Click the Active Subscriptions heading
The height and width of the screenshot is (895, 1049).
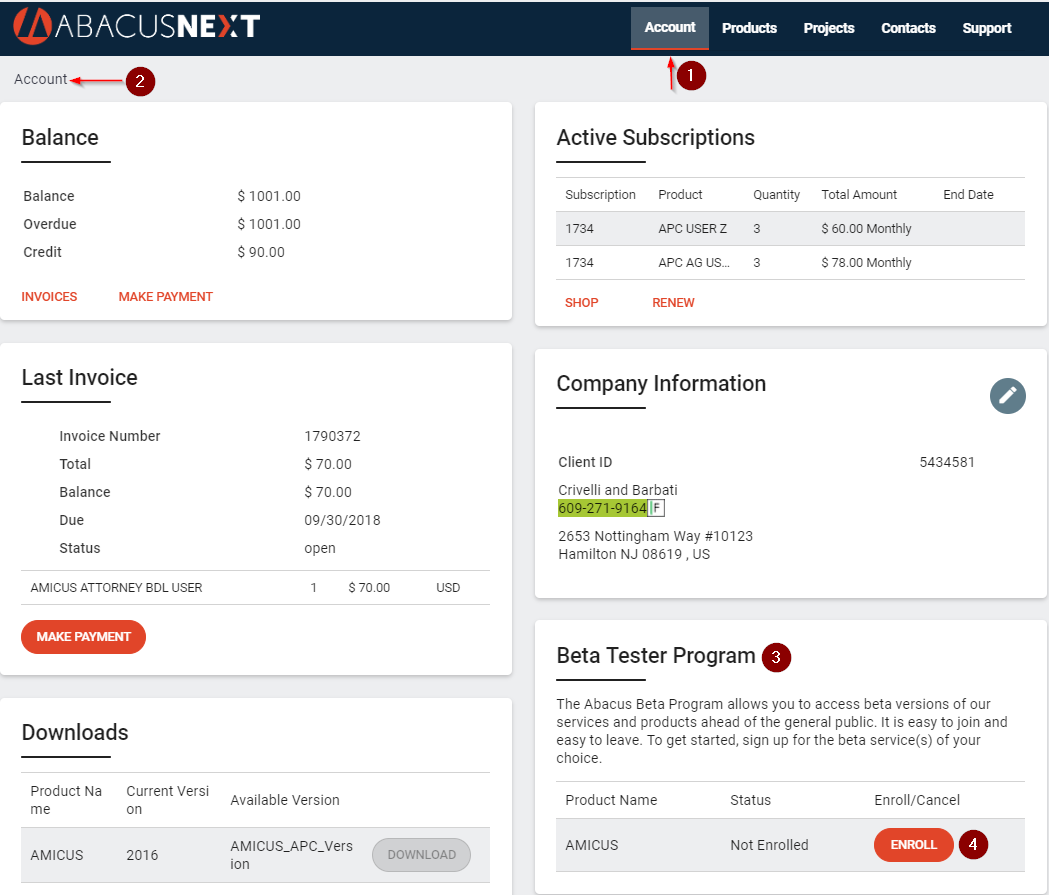(656, 138)
